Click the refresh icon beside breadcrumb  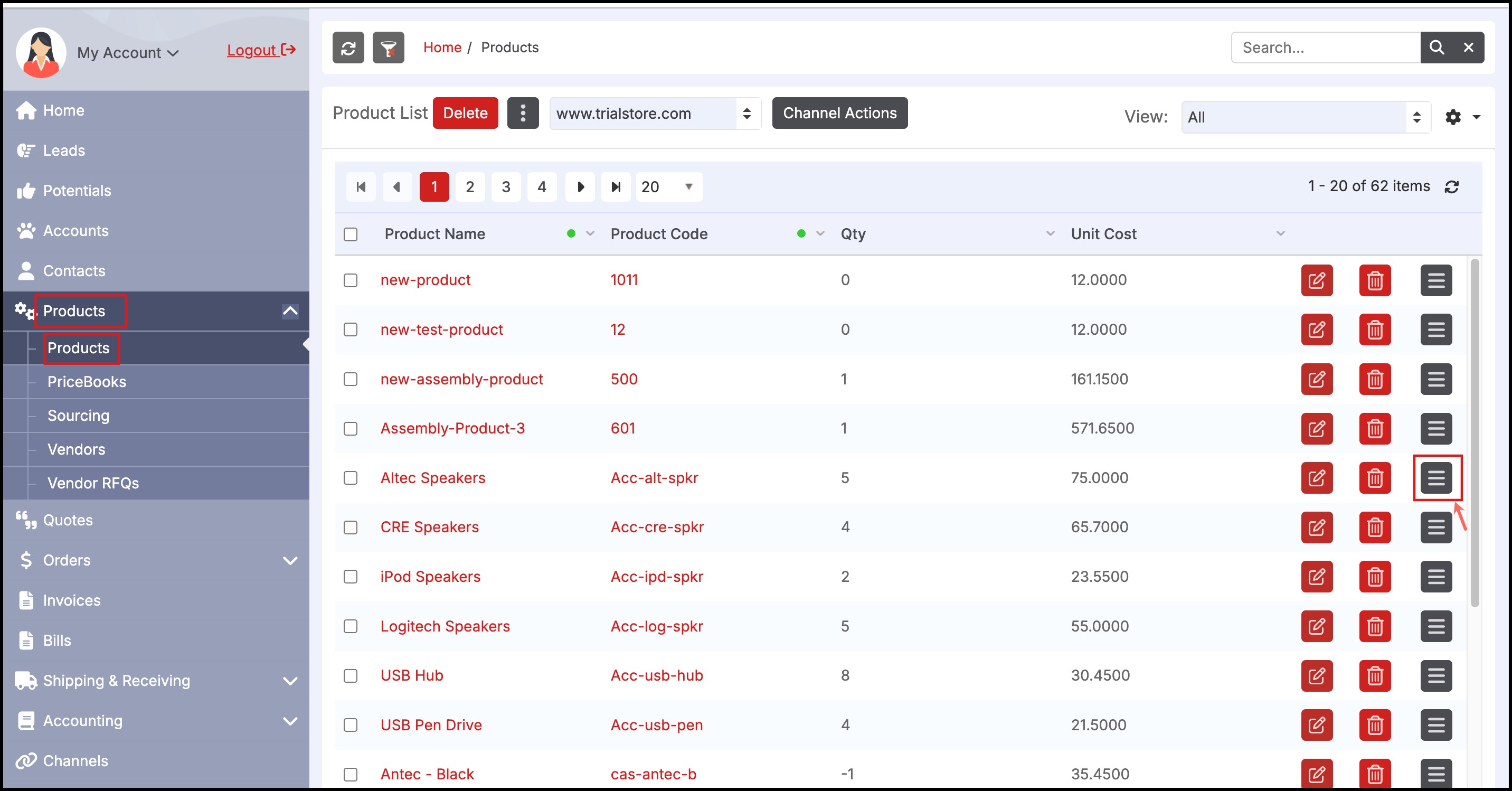point(348,48)
